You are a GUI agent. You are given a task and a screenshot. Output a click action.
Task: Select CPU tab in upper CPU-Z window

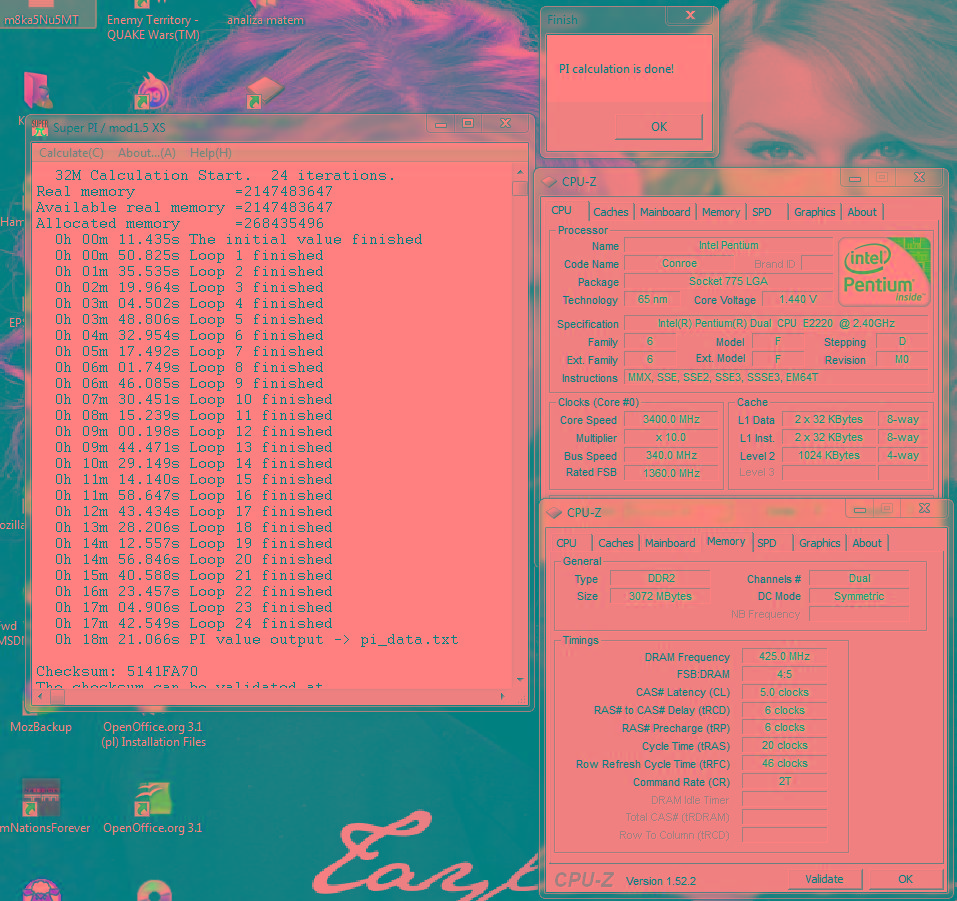(x=562, y=211)
